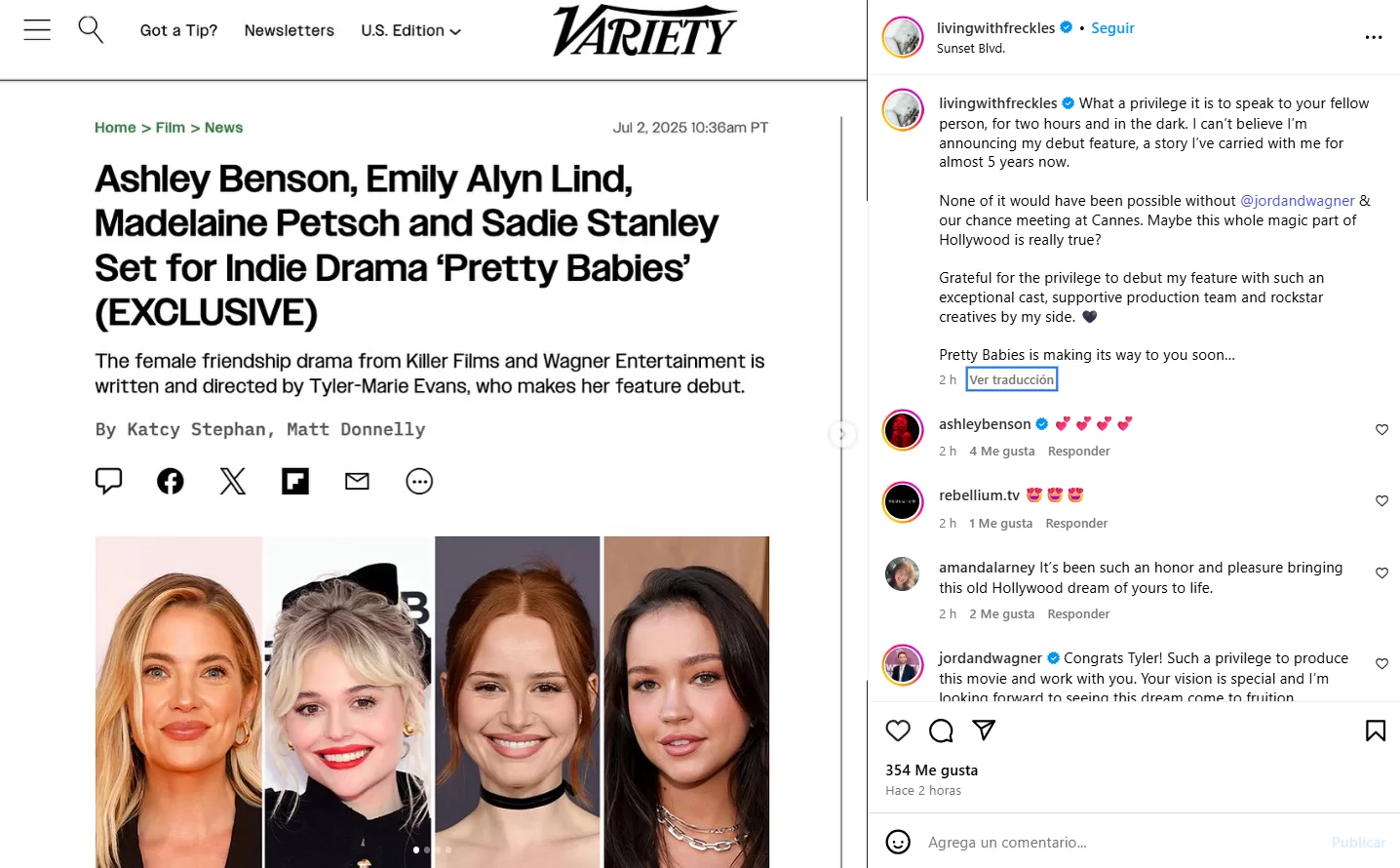This screenshot has height=868, width=1400.
Task: Save post with the bookmark icon
Action: (1376, 730)
